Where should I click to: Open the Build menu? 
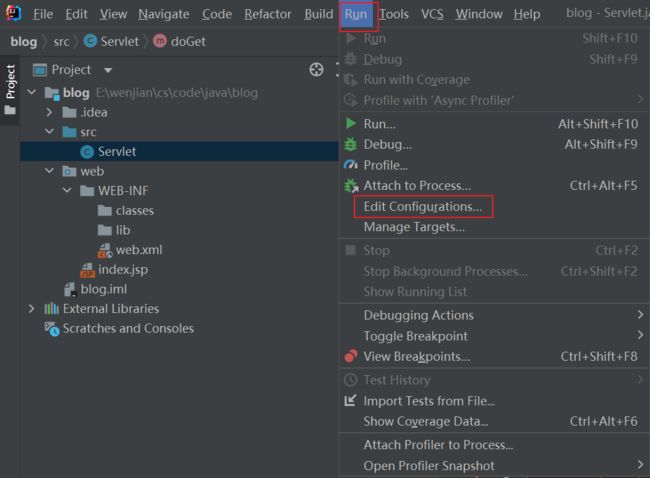318,14
